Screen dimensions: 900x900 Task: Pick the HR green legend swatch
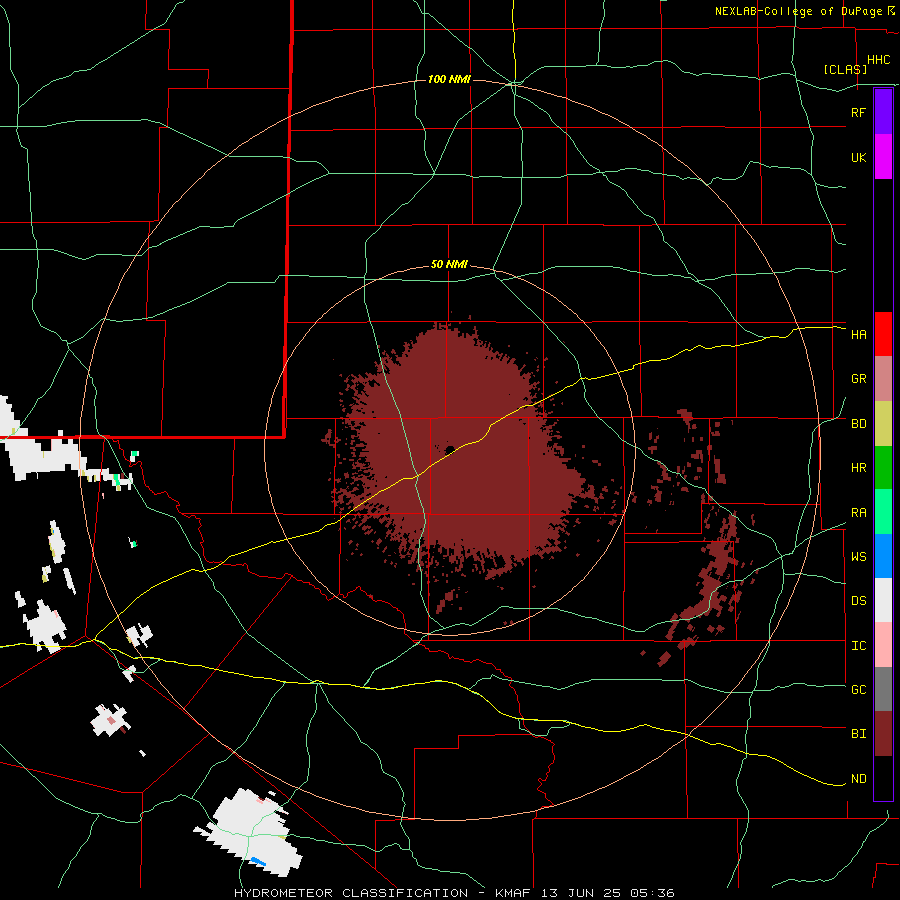(883, 467)
